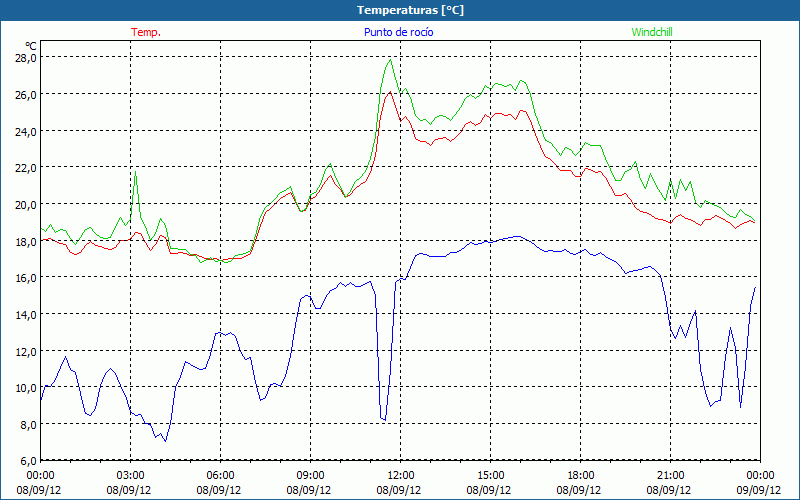Click the 6,0 y-axis value
The height and width of the screenshot is (500, 800).
point(28,461)
